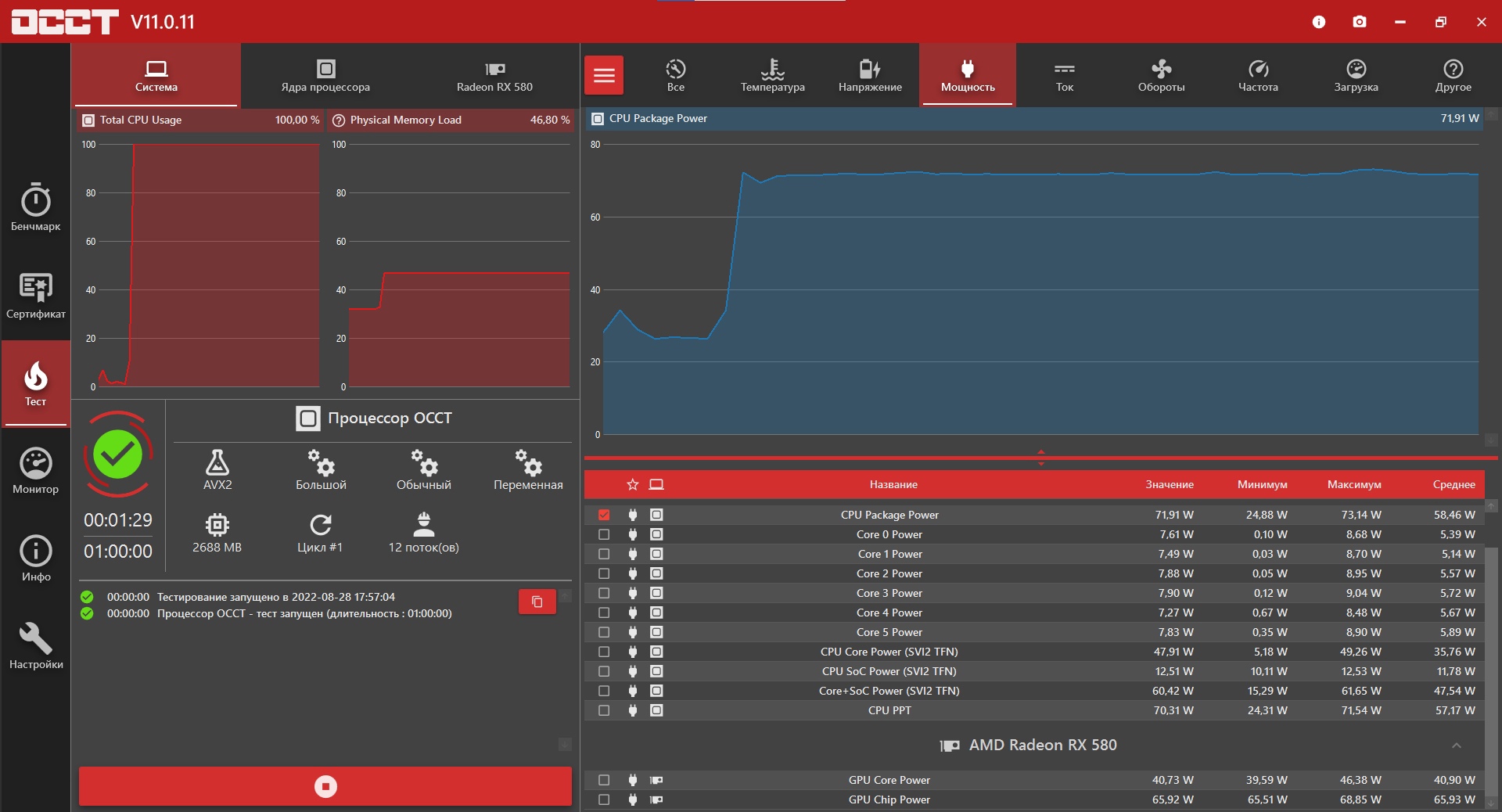This screenshot has height=812, width=1502.
Task: Sort by Среднее column header
Action: [1454, 485]
